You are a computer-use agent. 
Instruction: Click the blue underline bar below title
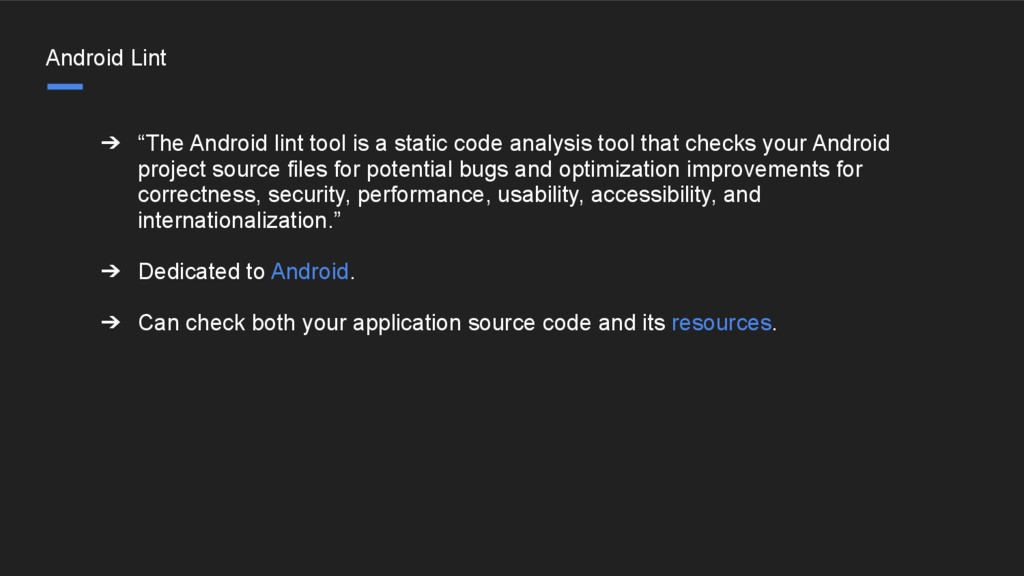click(65, 86)
